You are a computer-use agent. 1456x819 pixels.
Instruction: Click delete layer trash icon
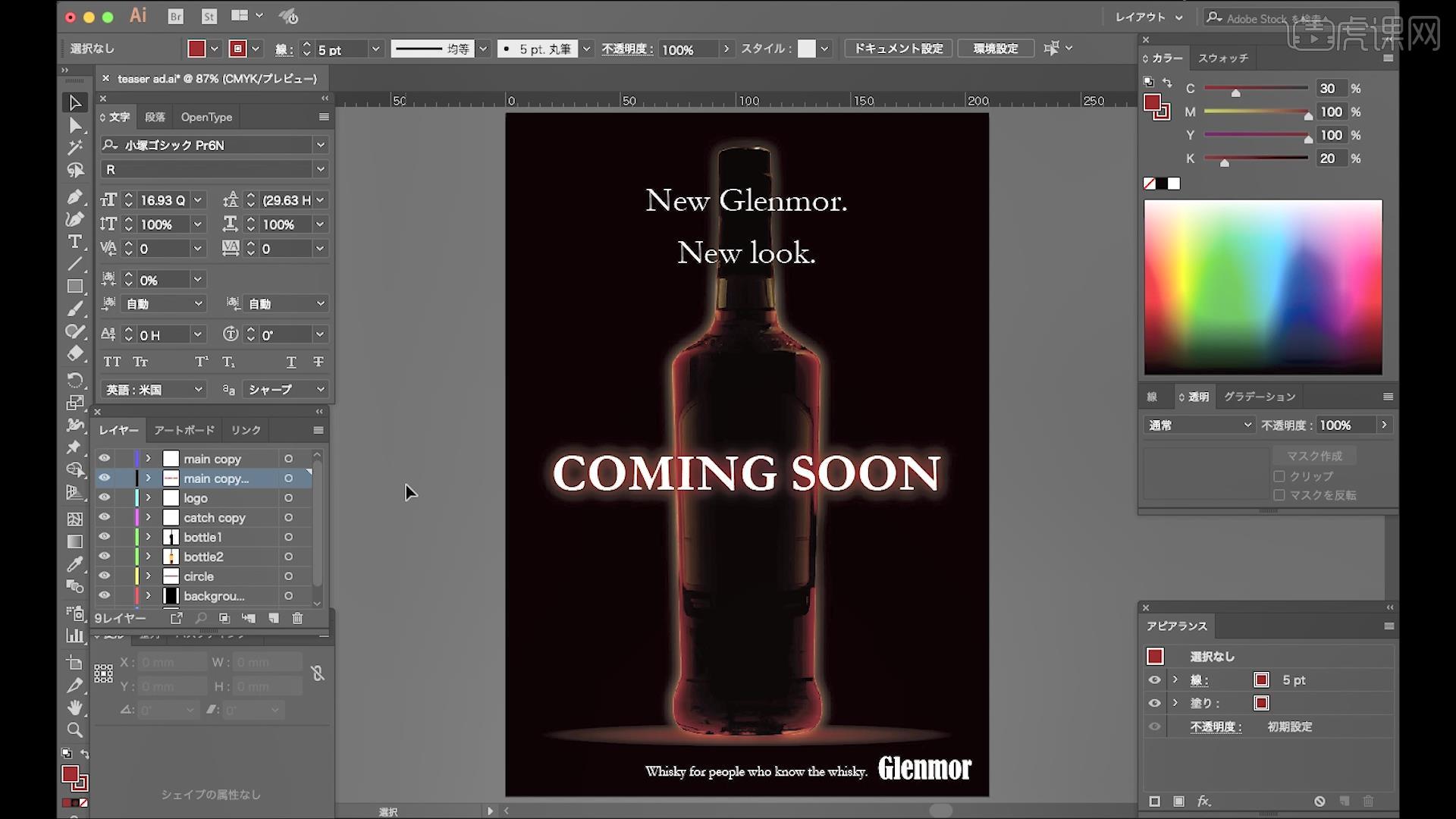(x=297, y=619)
